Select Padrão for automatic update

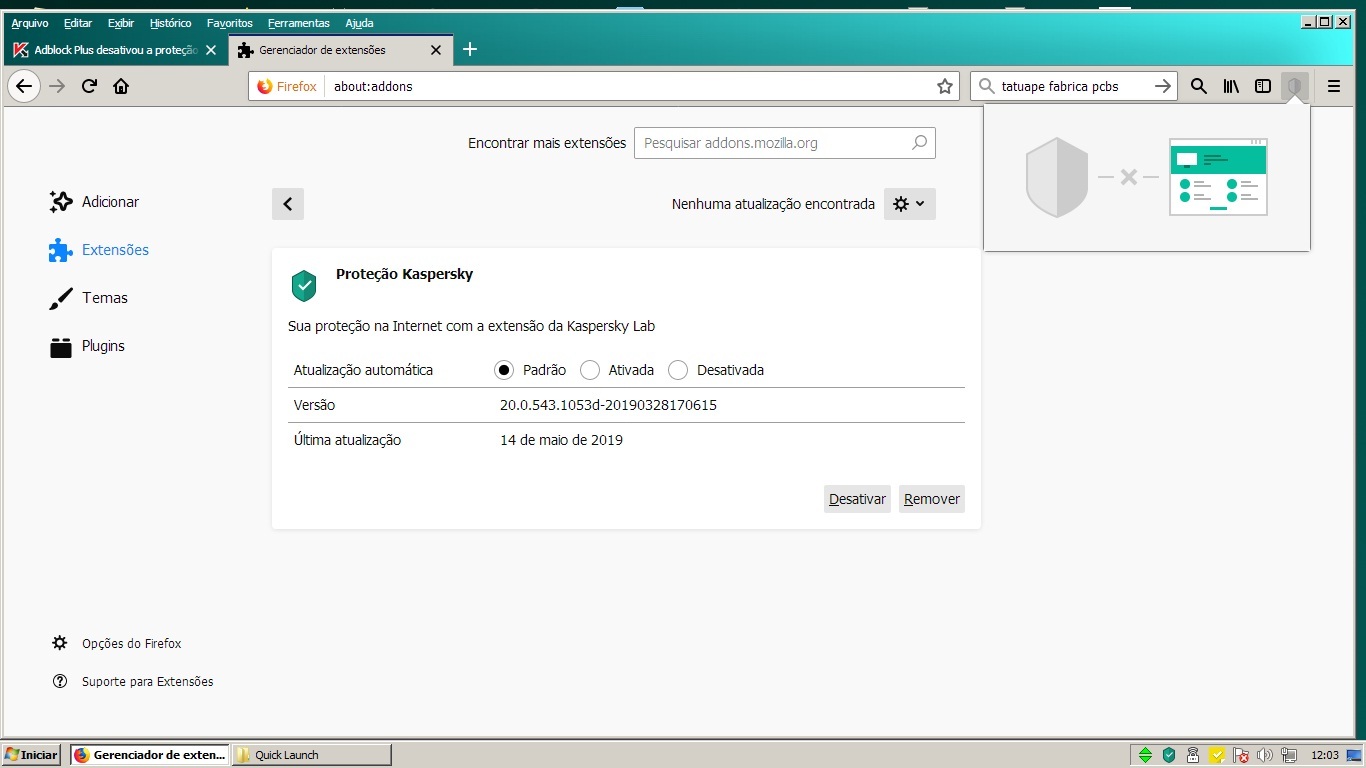pyautogui.click(x=504, y=370)
